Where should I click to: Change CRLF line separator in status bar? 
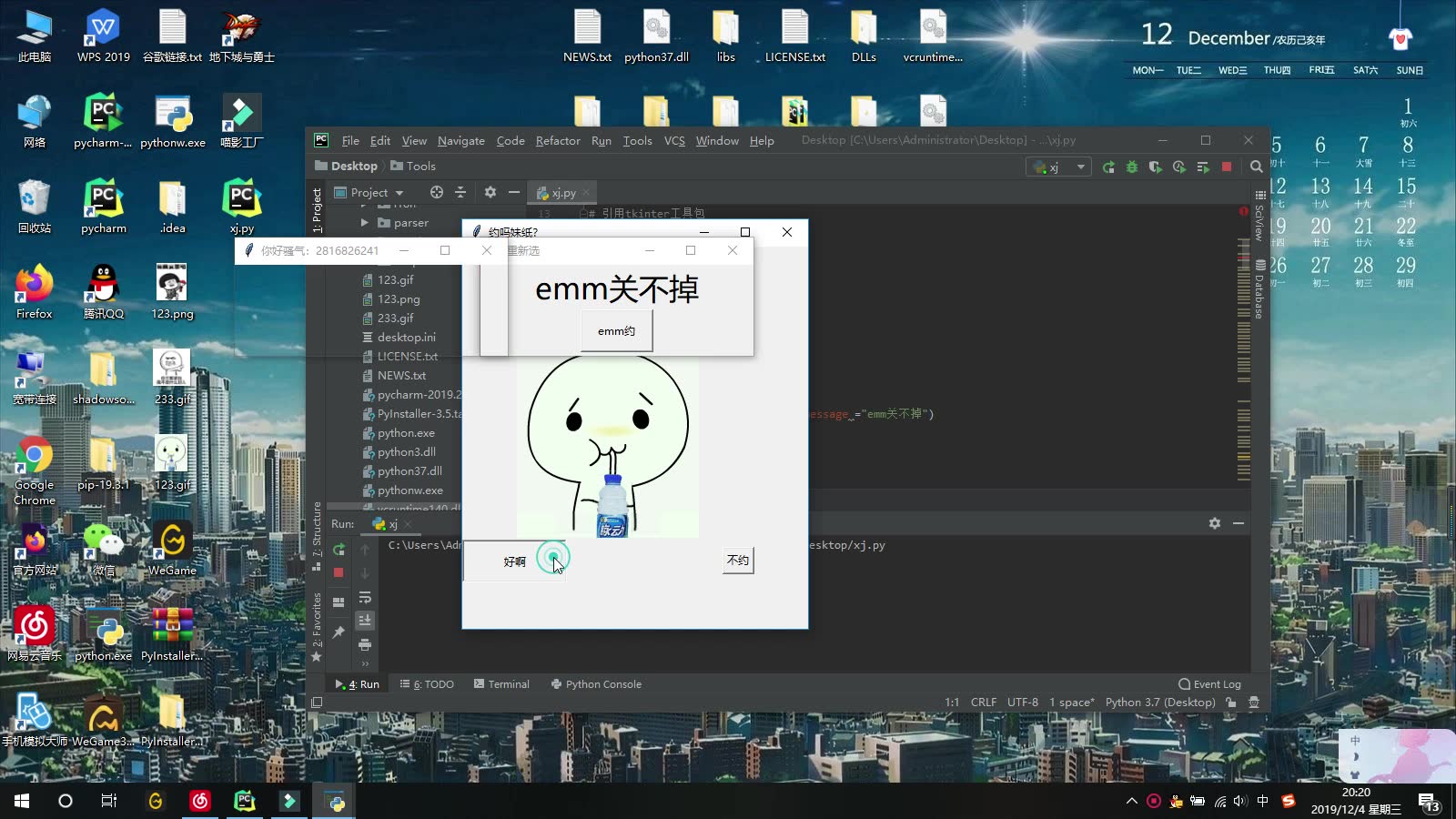984,703
